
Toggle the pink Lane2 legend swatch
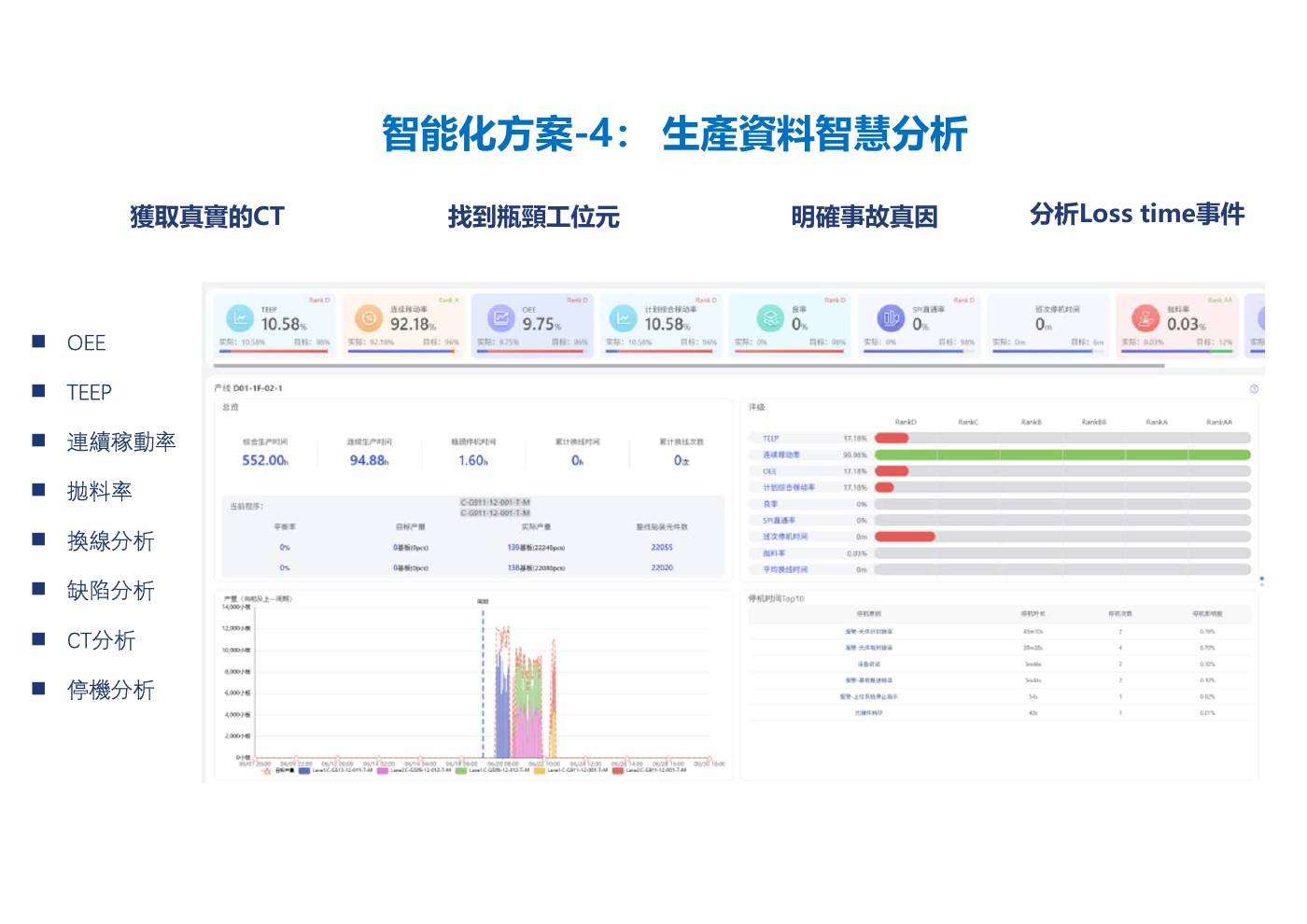pos(382,771)
